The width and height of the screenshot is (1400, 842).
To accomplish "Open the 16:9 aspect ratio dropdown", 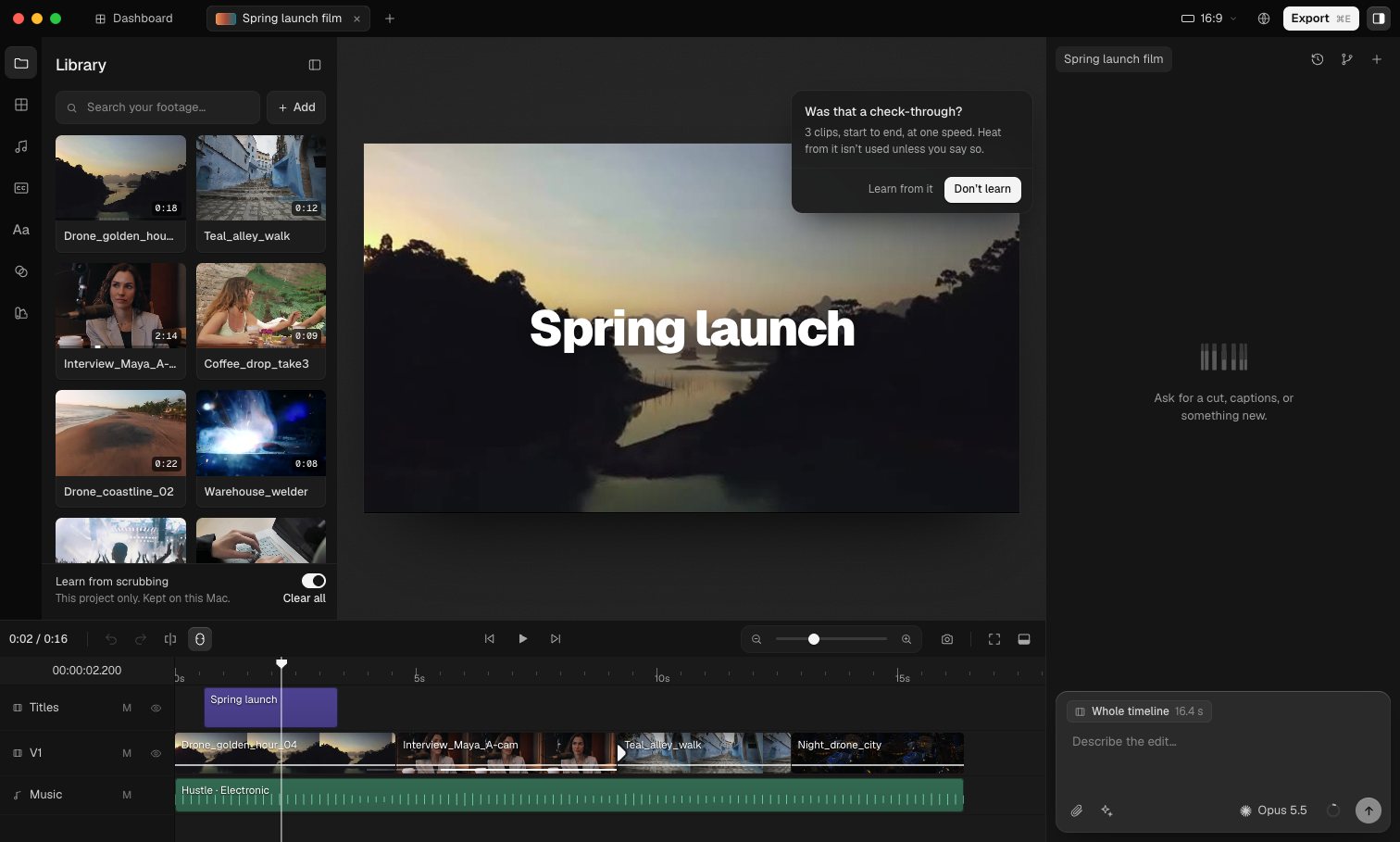I will [x=1209, y=19].
